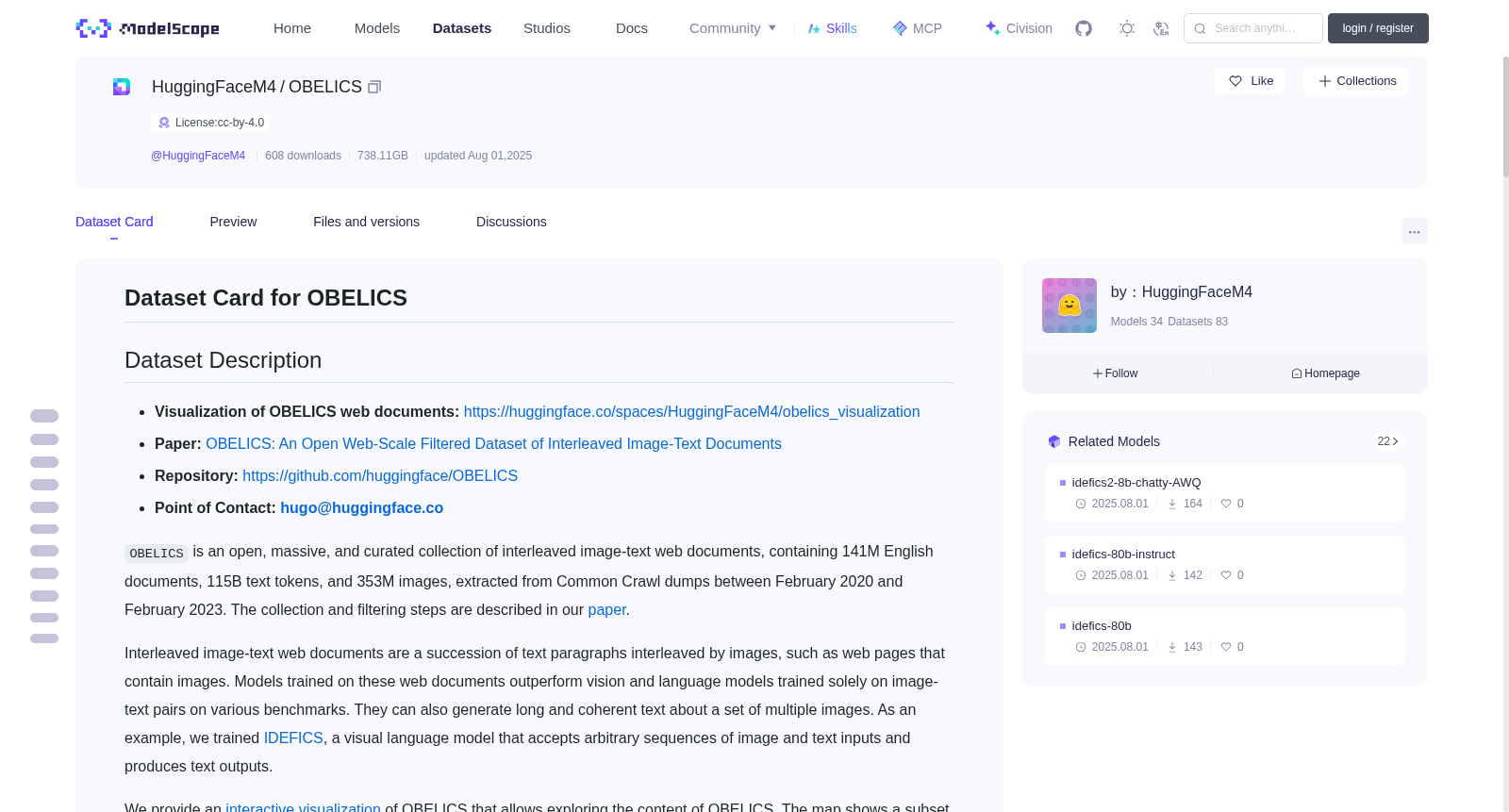The image size is (1509, 812).
Task: Click the heart icon for idefics-80b
Action: (x=1226, y=647)
